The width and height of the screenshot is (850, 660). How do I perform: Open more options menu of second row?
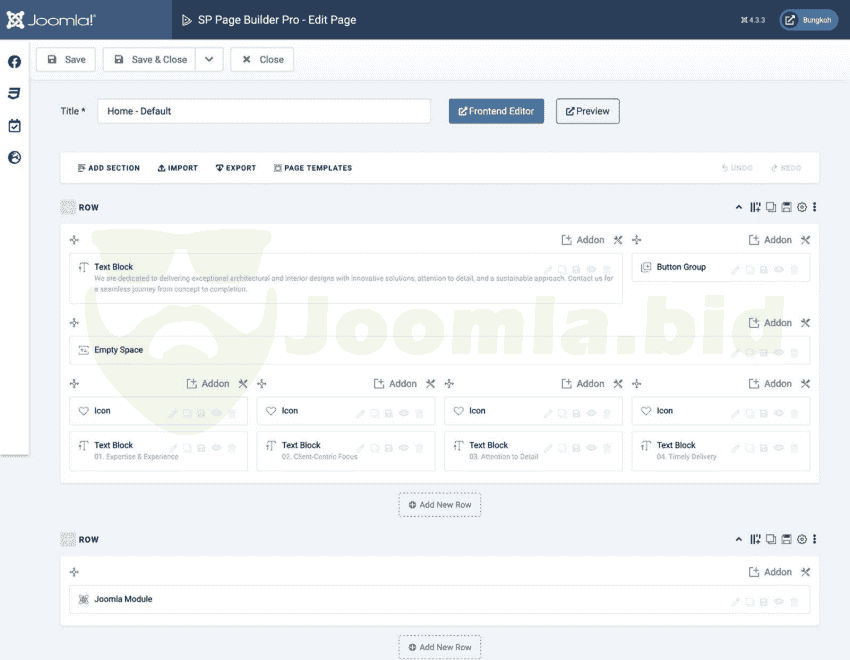coord(815,539)
